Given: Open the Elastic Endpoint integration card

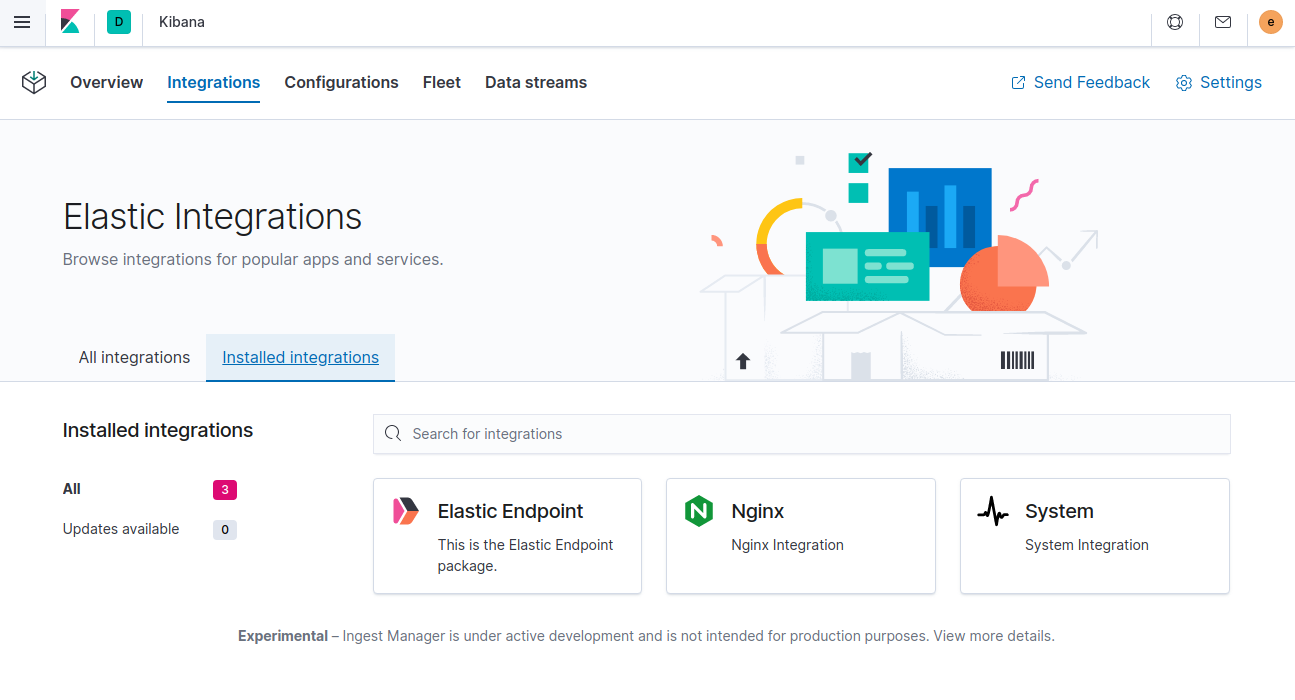Looking at the screenshot, I should (507, 536).
